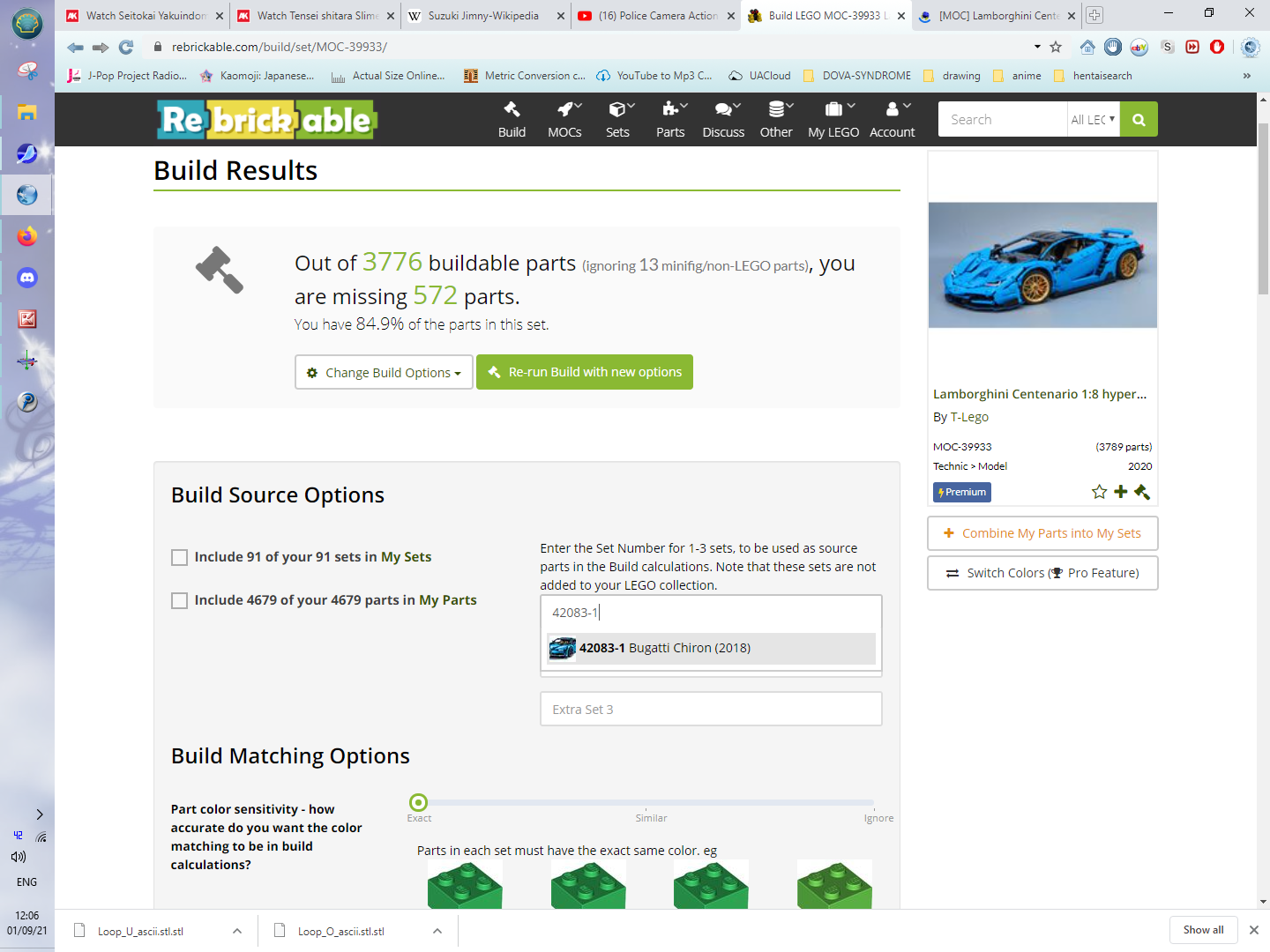Open the MOCs menu in the navbar
This screenshot has width=1270, height=952.
(564, 120)
